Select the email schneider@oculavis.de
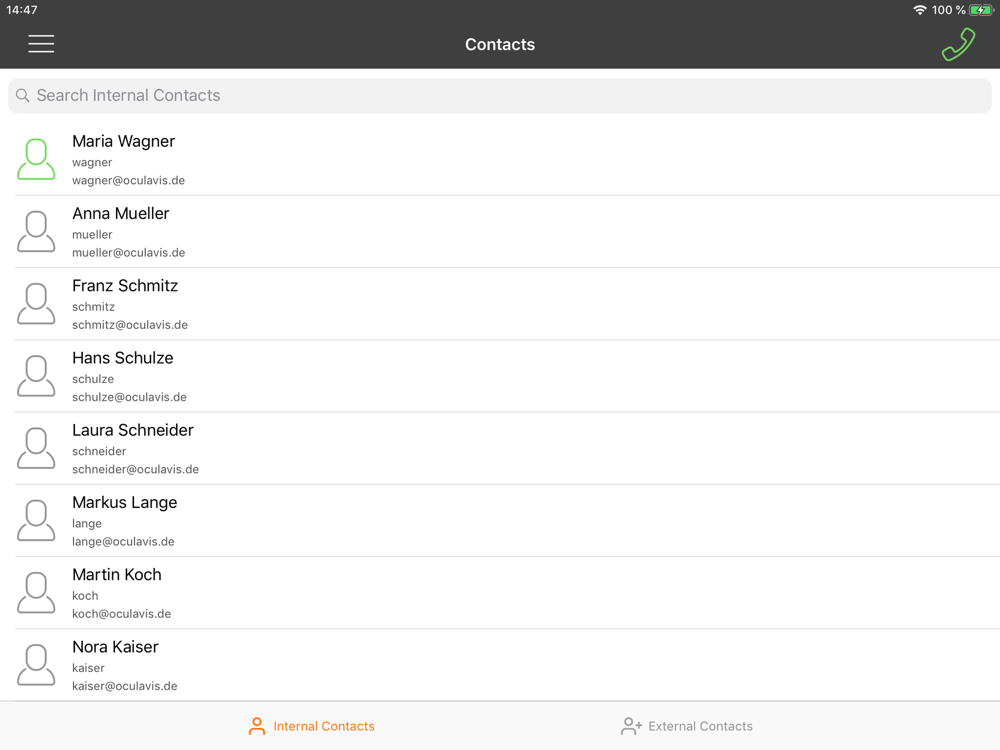The image size is (1000, 750). 135,469
